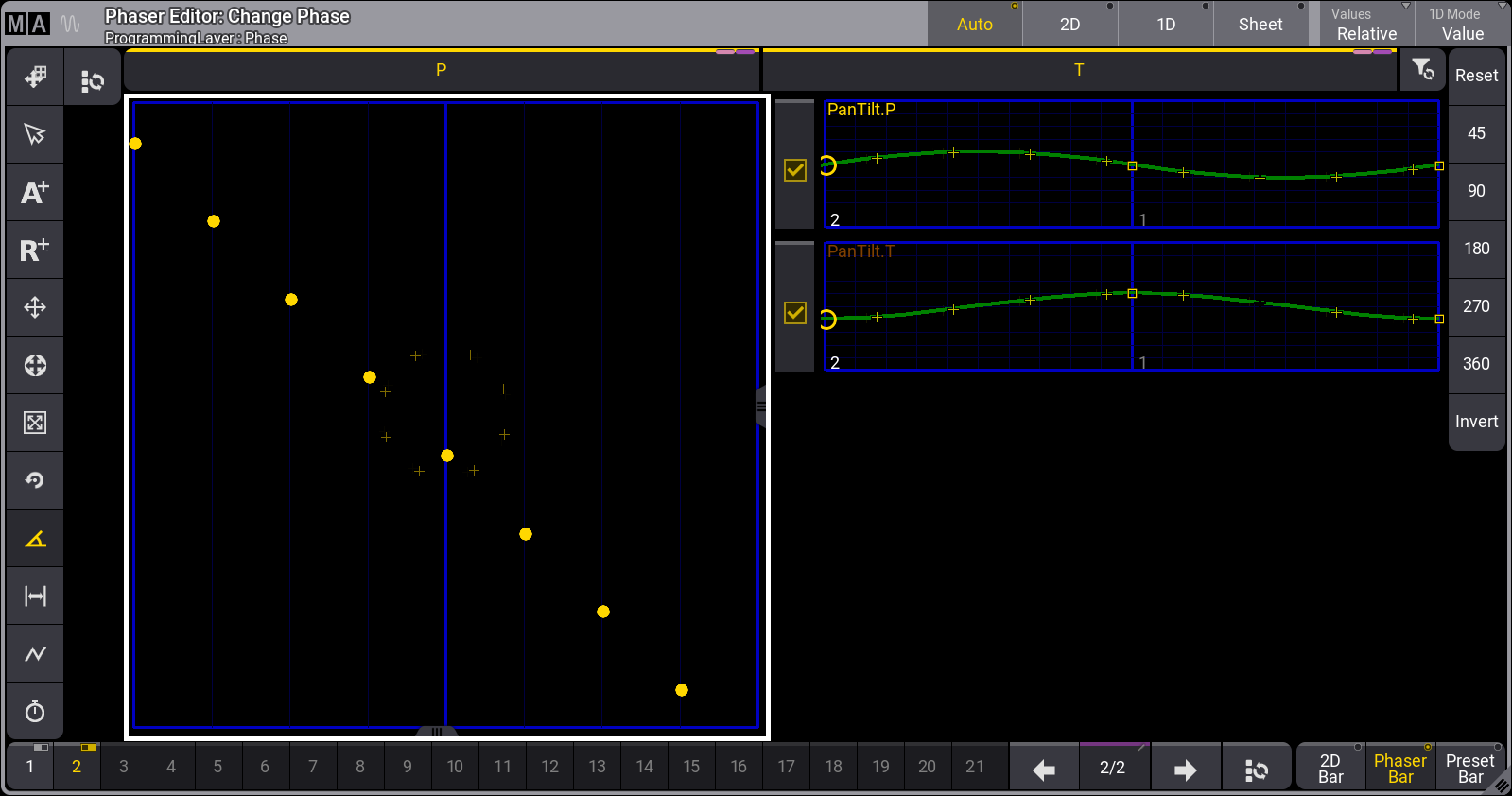The height and width of the screenshot is (796, 1512).
Task: Uncheck the PanTilt.P checkbox
Action: pyautogui.click(x=795, y=170)
